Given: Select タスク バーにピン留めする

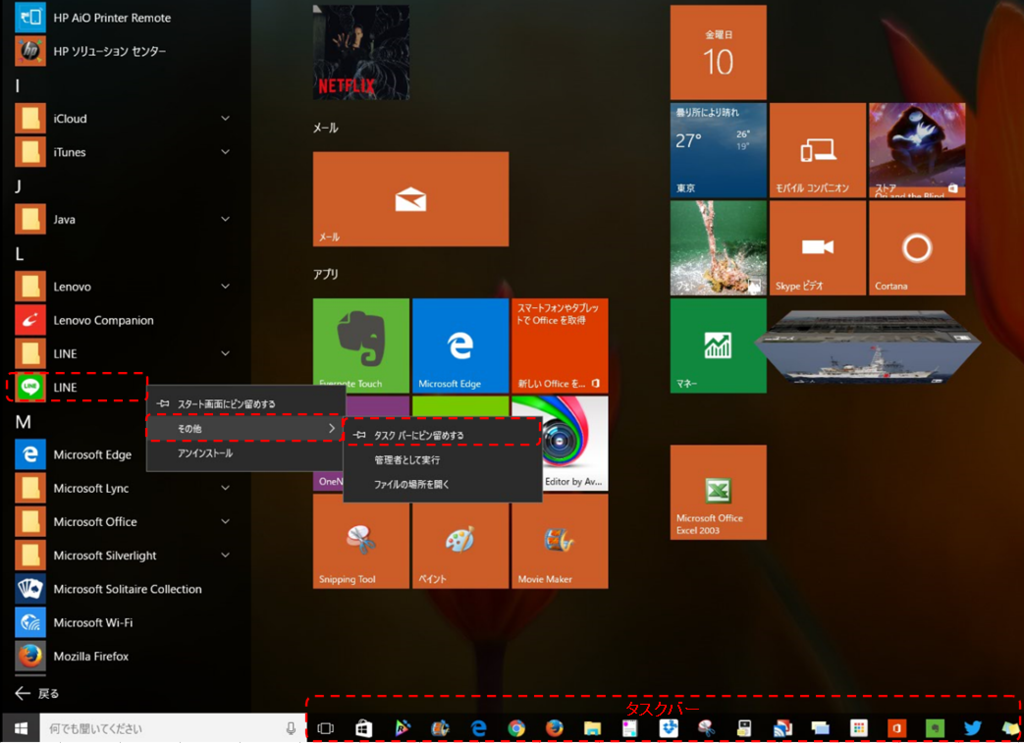Looking at the screenshot, I should tap(443, 435).
